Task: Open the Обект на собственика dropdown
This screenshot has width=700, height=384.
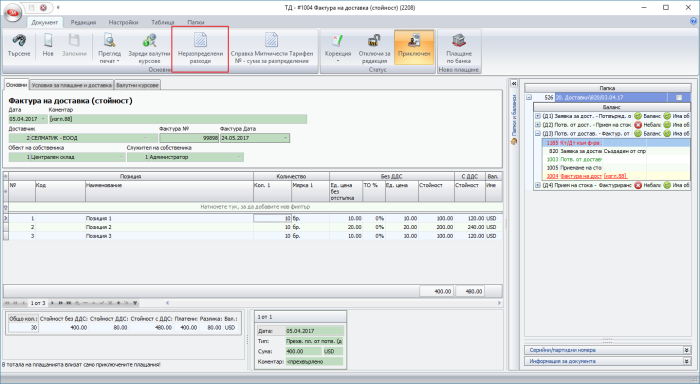Action: click(121, 157)
